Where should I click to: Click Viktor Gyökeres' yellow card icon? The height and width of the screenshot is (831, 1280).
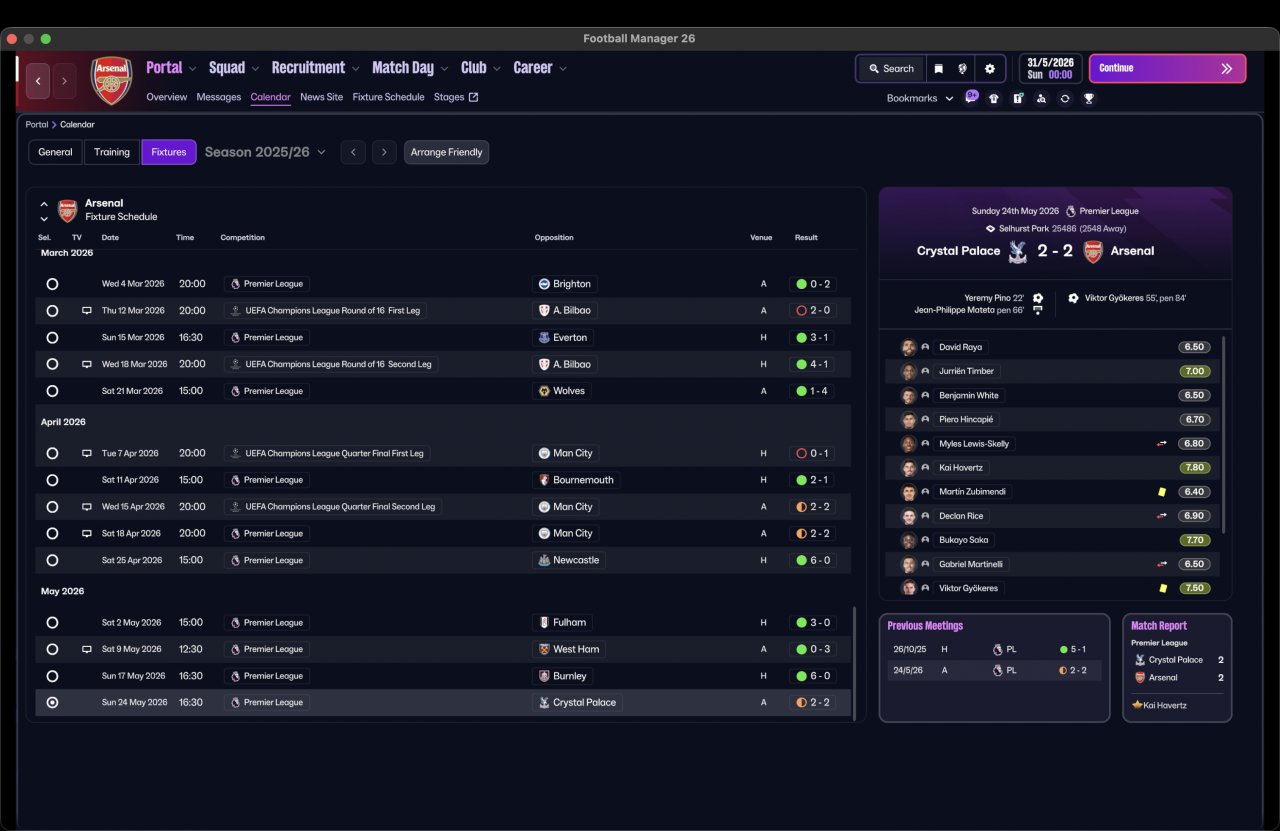[1162, 588]
